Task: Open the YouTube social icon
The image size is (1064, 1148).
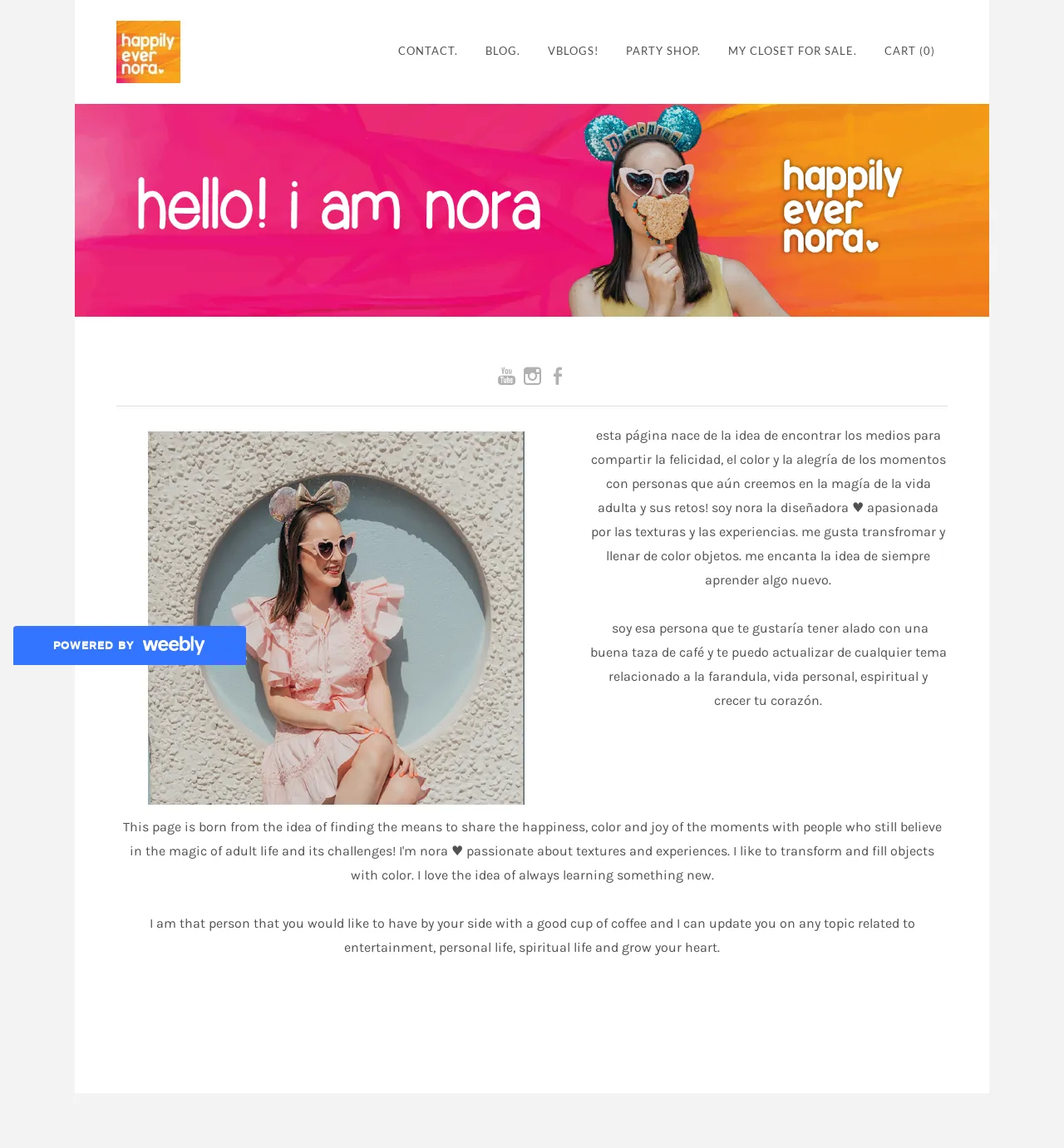Action: point(506,376)
